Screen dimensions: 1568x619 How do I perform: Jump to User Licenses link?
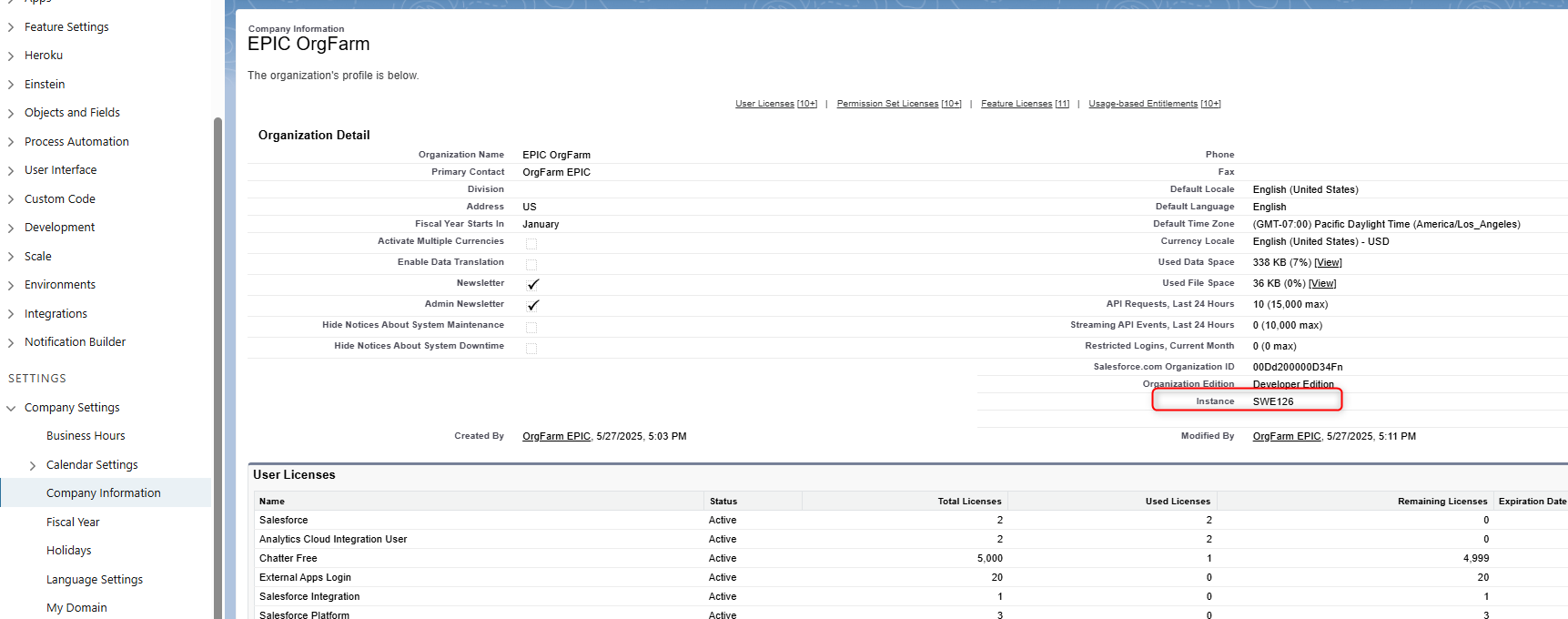[776, 104]
